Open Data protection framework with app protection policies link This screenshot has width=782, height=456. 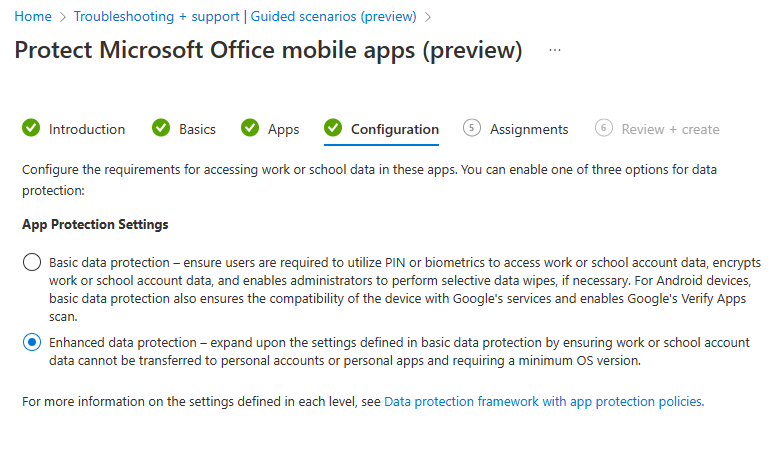544,402
